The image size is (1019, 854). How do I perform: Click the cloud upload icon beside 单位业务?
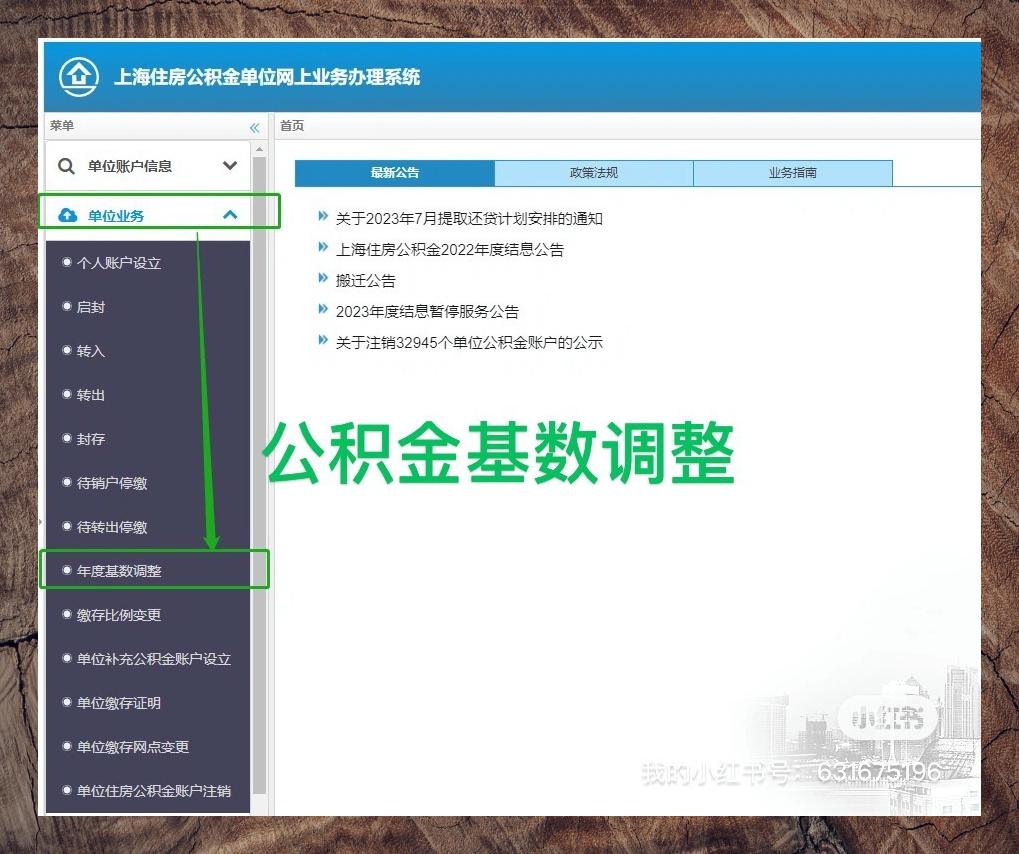[x=67, y=215]
